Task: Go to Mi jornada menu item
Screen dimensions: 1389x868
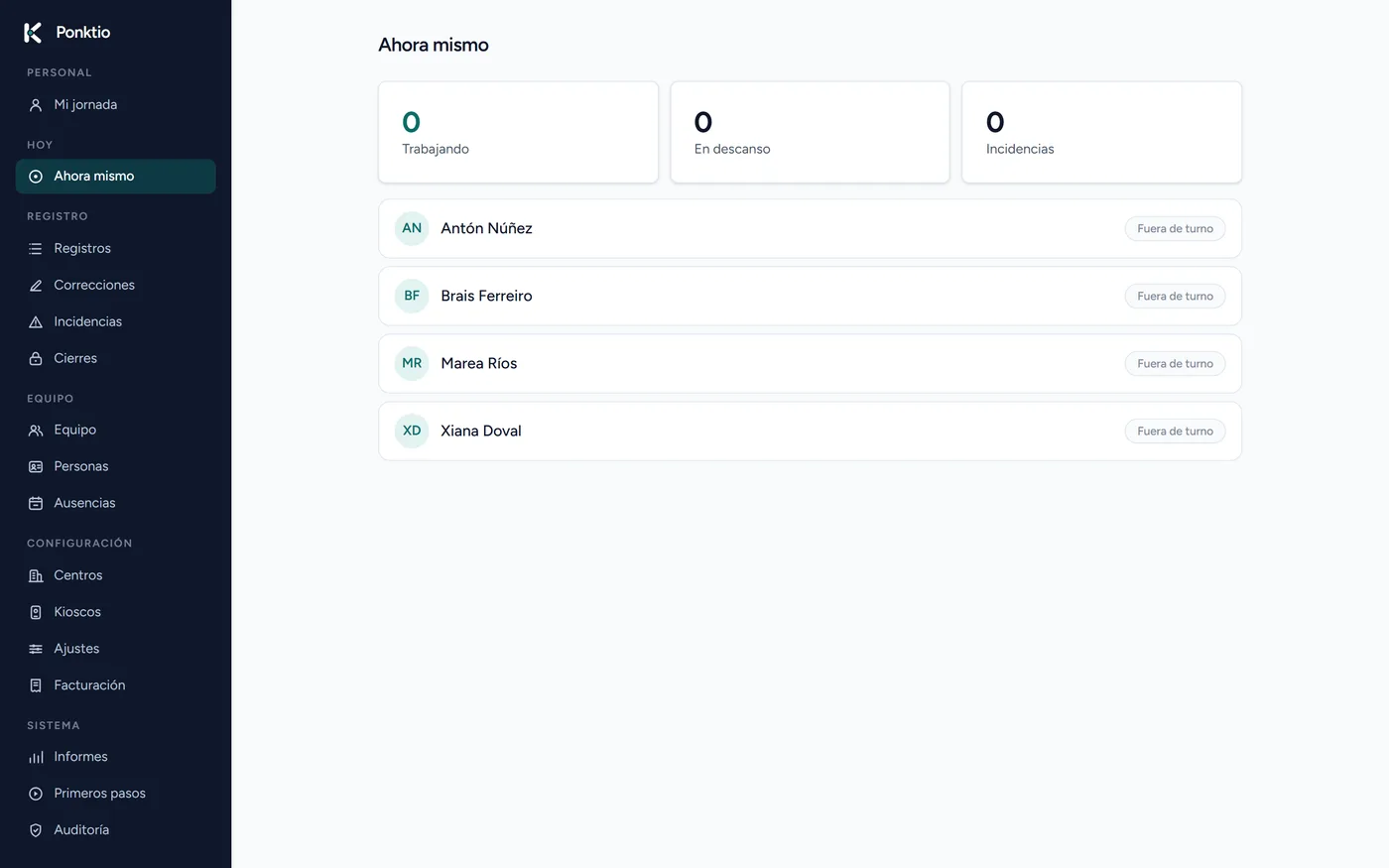Action: pyautogui.click(x=115, y=105)
